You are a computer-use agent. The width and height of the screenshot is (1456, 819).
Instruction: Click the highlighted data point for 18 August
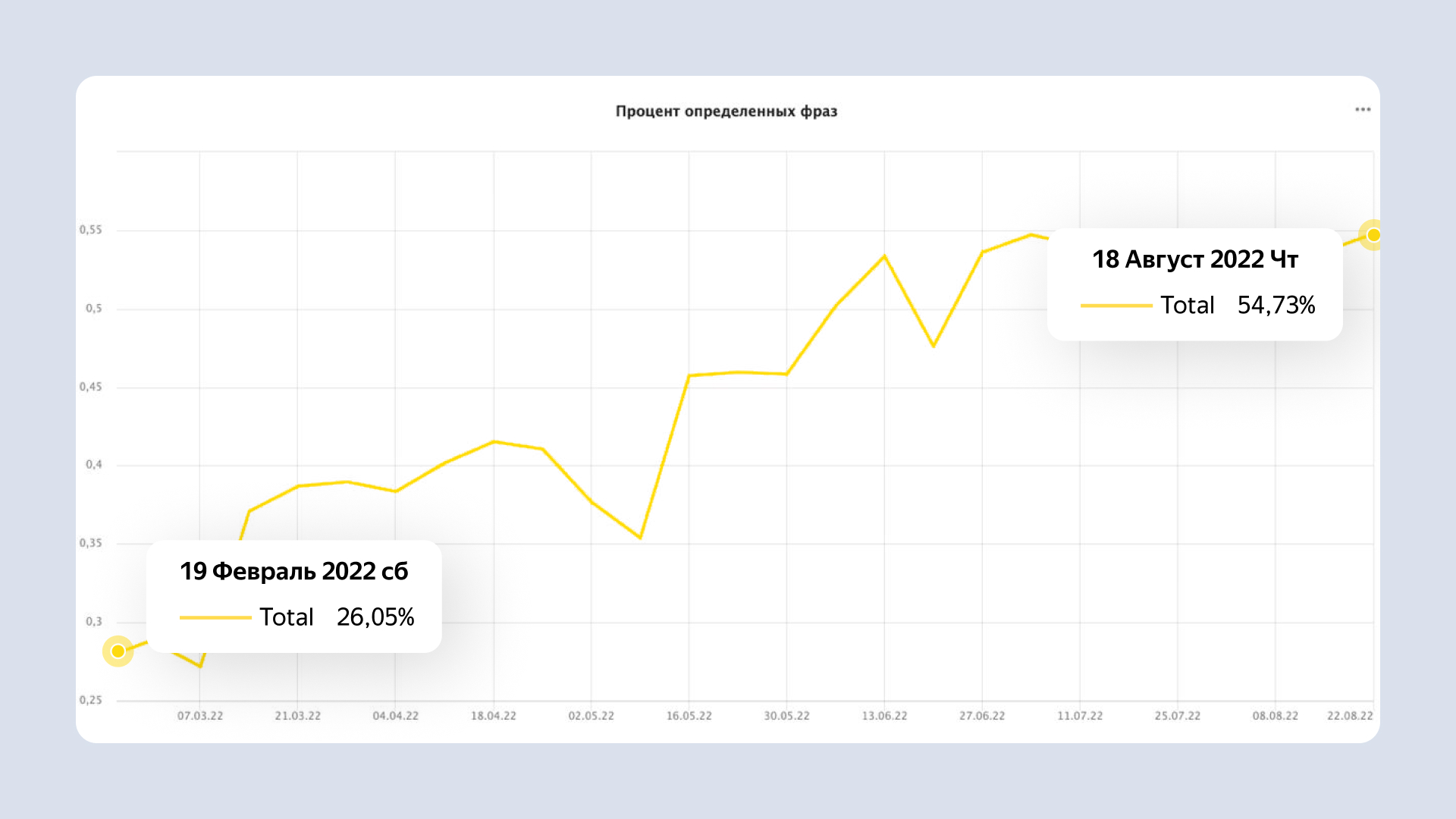1373,235
